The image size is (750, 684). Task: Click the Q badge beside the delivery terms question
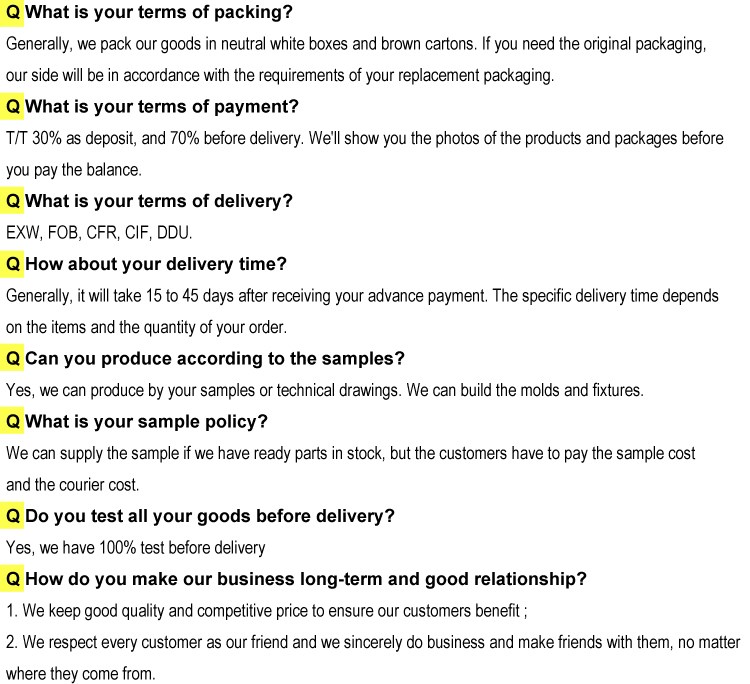pyautogui.click(x=13, y=200)
